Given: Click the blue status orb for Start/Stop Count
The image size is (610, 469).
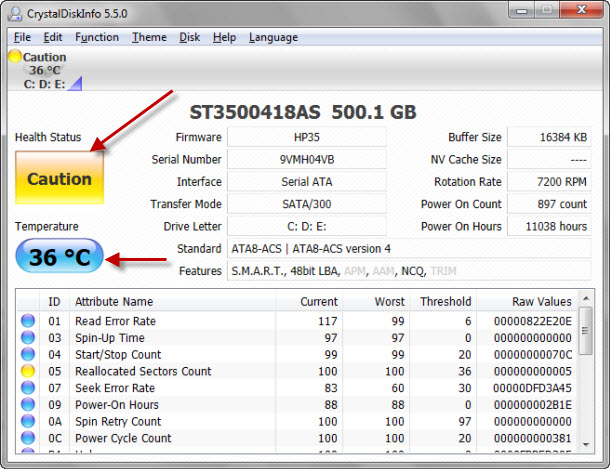Looking at the screenshot, I should [x=28, y=354].
